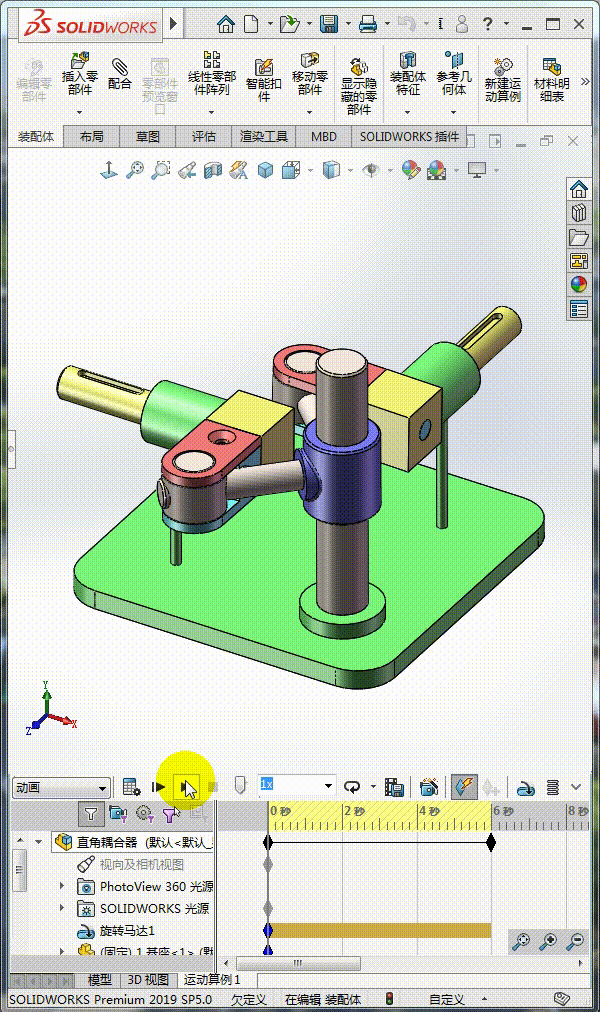Viewport: 600px width, 1012px height.
Task: Open Section View tool
Action: [x=213, y=170]
